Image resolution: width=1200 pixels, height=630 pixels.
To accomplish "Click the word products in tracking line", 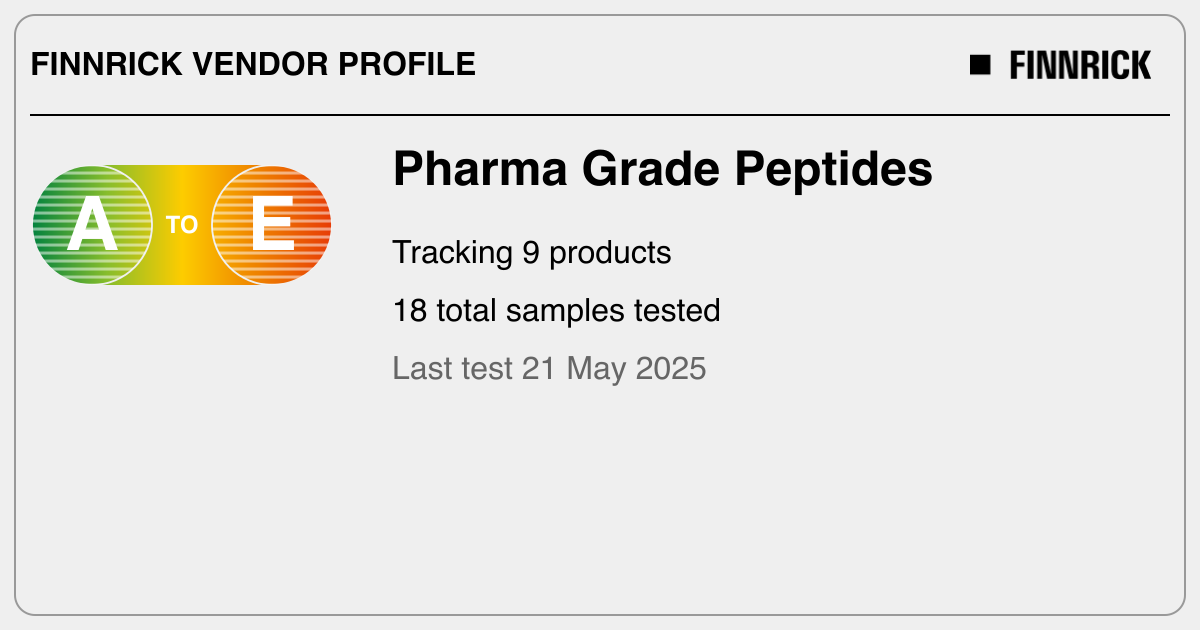I will click(x=610, y=254).
